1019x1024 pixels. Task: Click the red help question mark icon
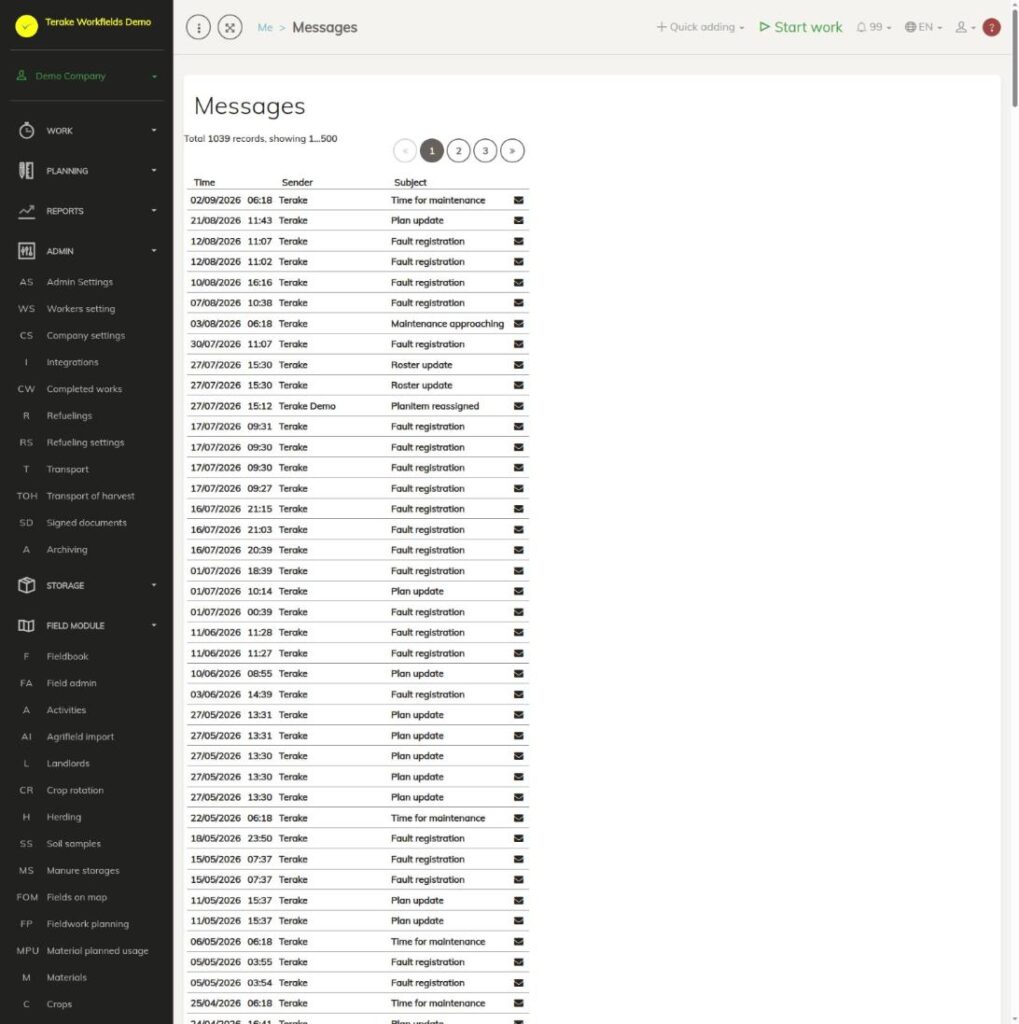pos(992,27)
